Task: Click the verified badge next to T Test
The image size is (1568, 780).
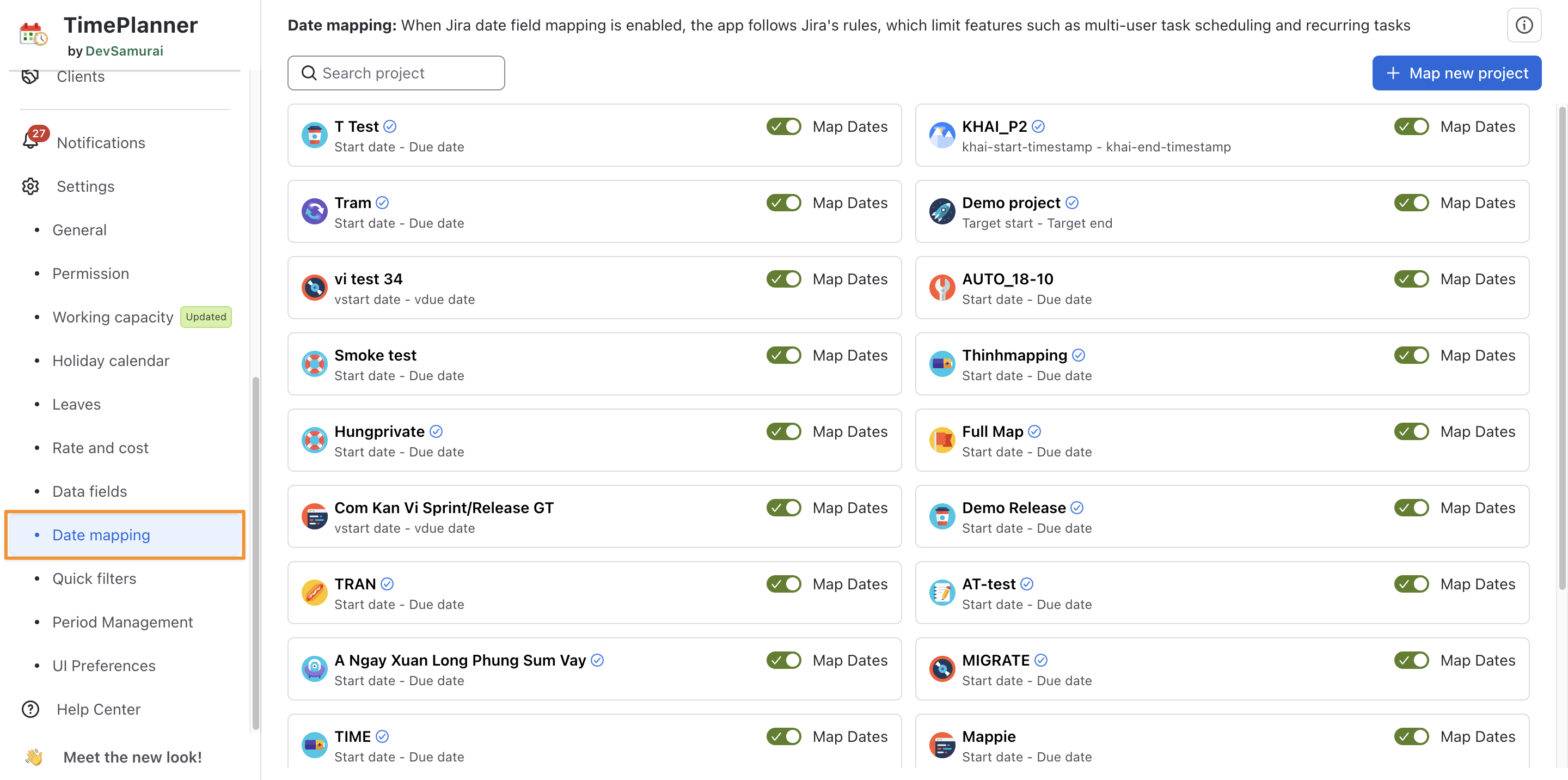Action: 390,126
